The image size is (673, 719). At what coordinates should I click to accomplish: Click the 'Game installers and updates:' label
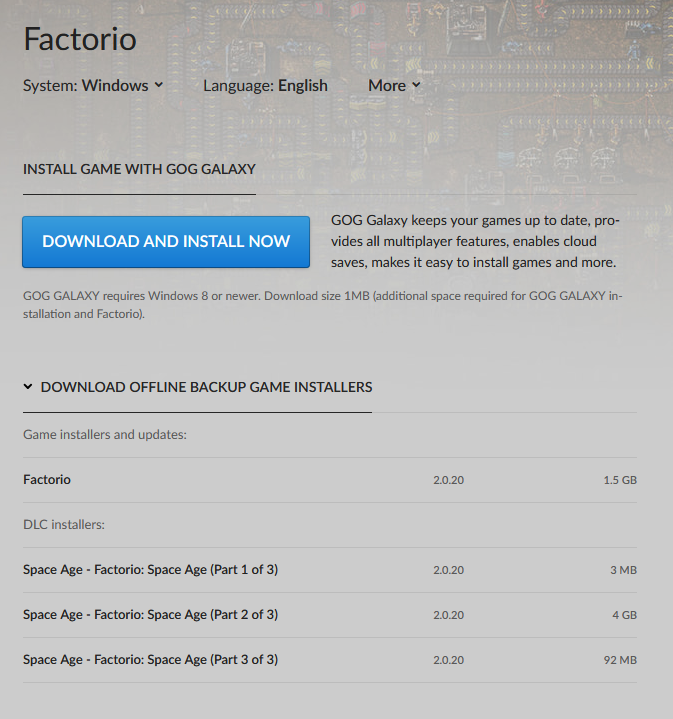coord(105,434)
